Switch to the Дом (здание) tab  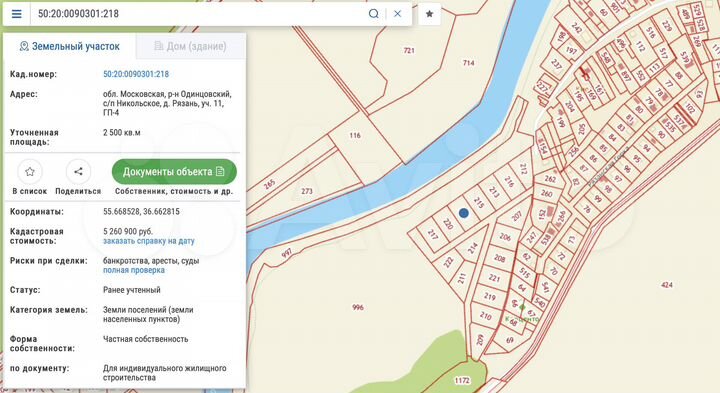(191, 46)
